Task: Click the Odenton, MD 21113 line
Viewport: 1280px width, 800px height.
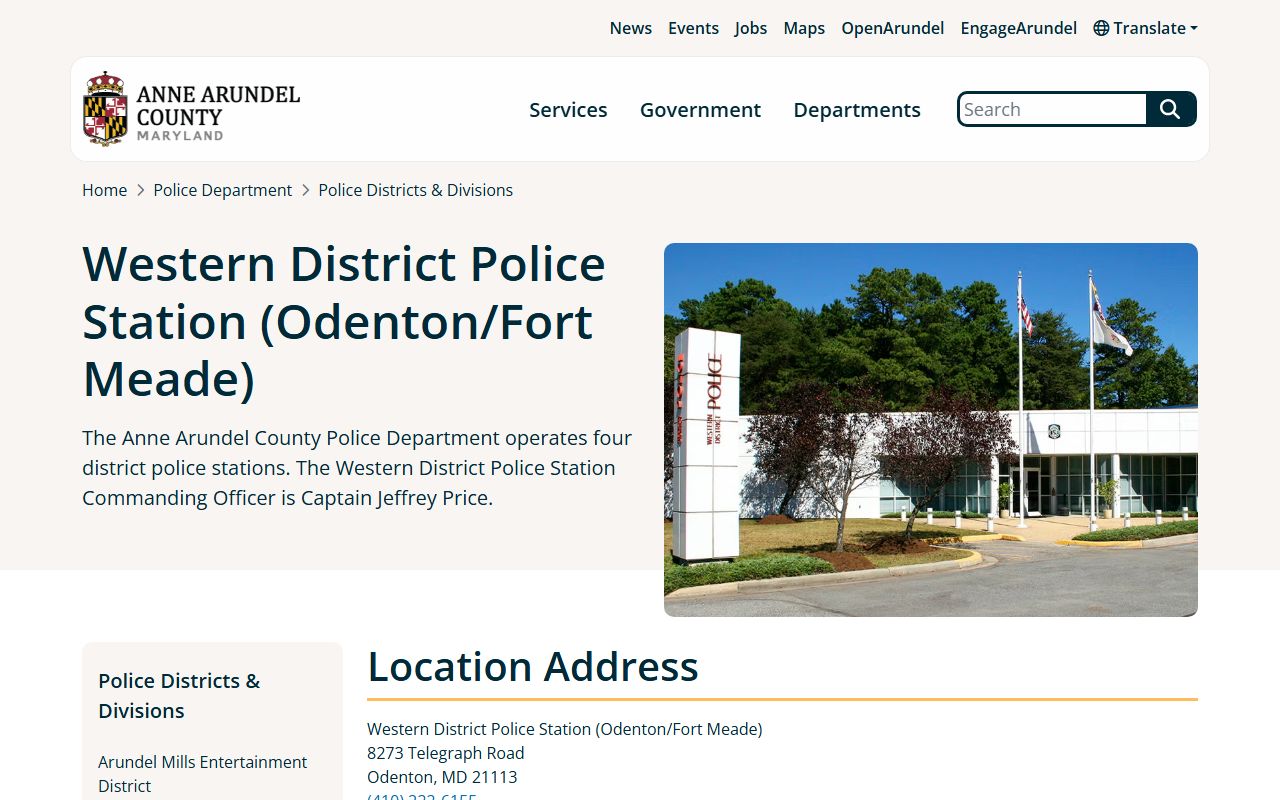Action: coord(442,777)
